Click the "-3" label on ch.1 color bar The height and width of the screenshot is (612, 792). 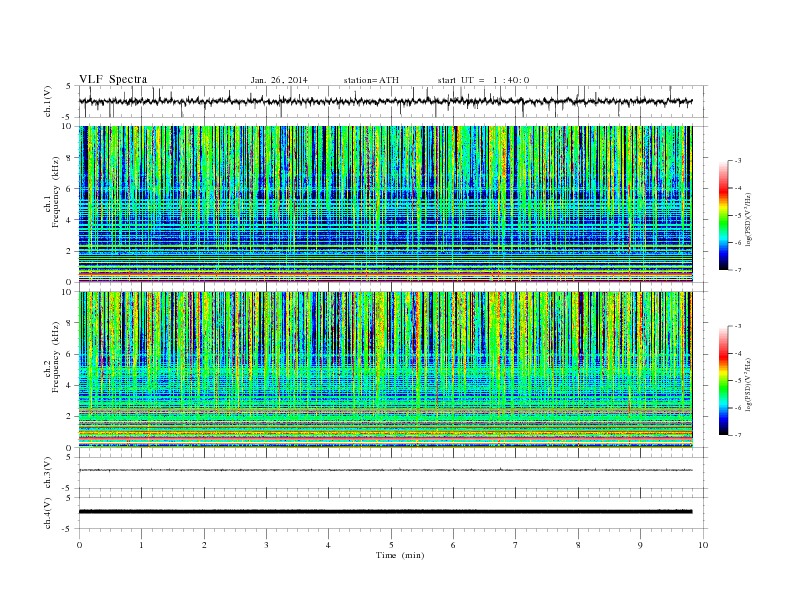click(738, 161)
